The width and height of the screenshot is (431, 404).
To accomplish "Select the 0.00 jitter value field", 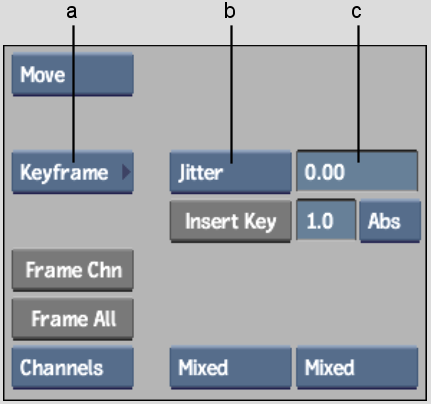I will pyautogui.click(x=357, y=171).
